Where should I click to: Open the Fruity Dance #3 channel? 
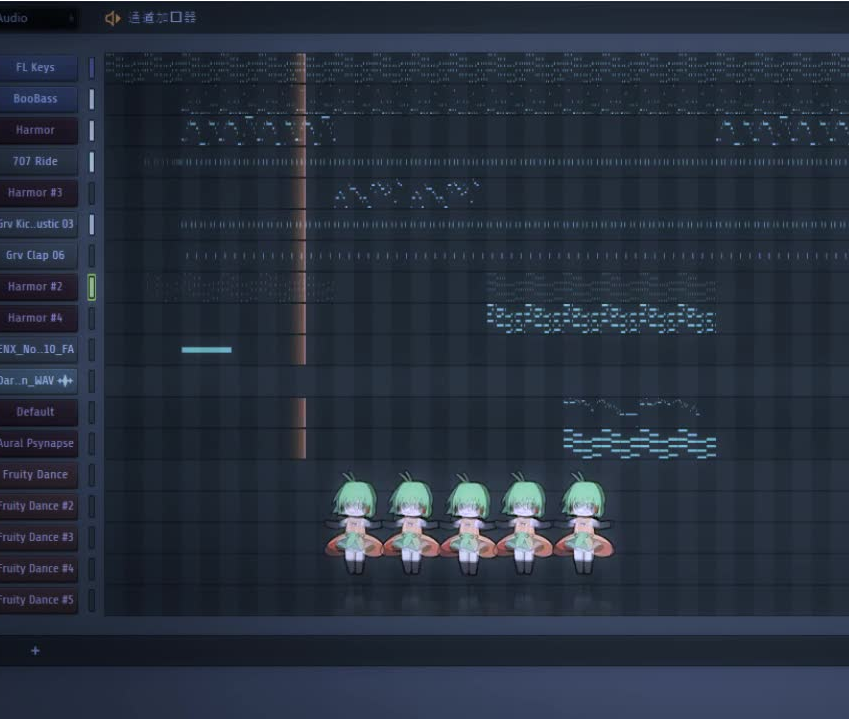point(38,538)
